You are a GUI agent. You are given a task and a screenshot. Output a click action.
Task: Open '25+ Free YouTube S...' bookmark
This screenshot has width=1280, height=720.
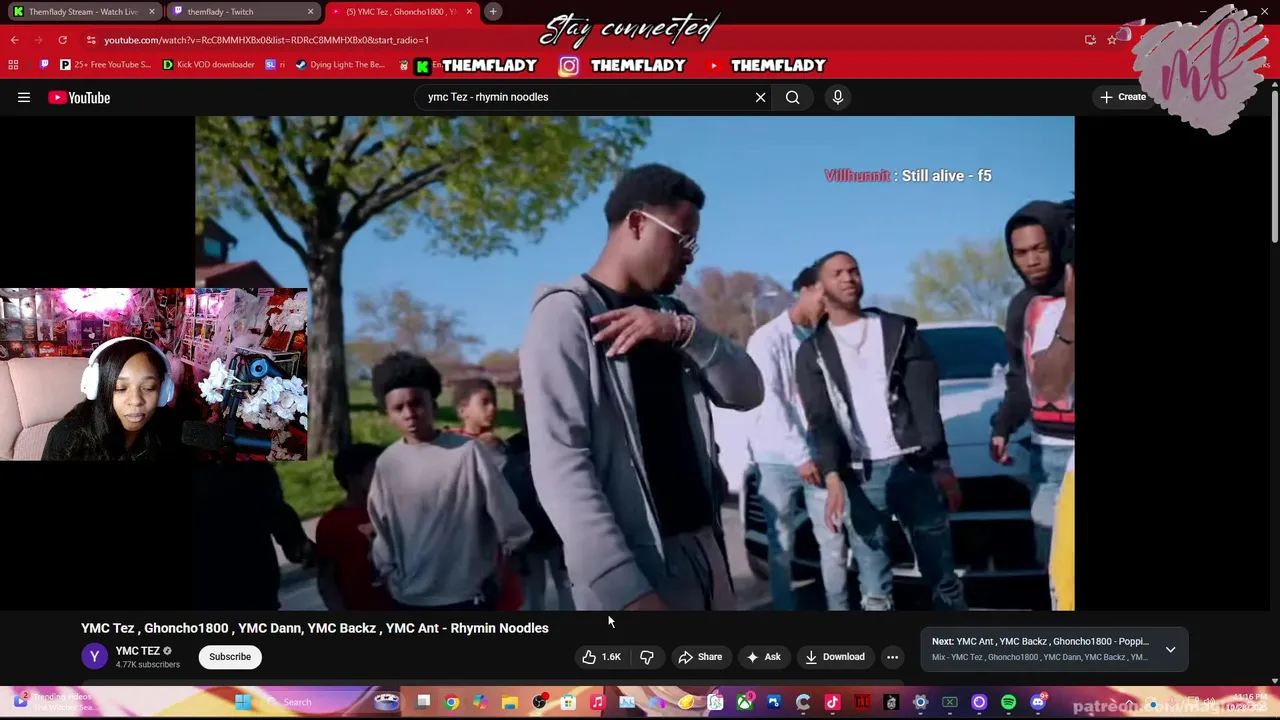(x=105, y=65)
